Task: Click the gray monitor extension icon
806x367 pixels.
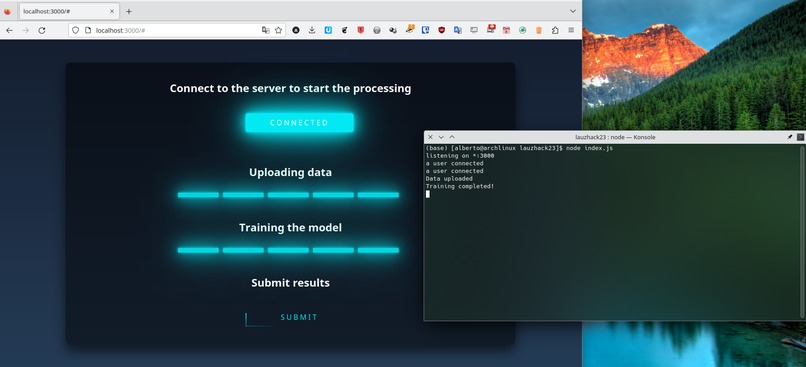Action: coord(474,30)
